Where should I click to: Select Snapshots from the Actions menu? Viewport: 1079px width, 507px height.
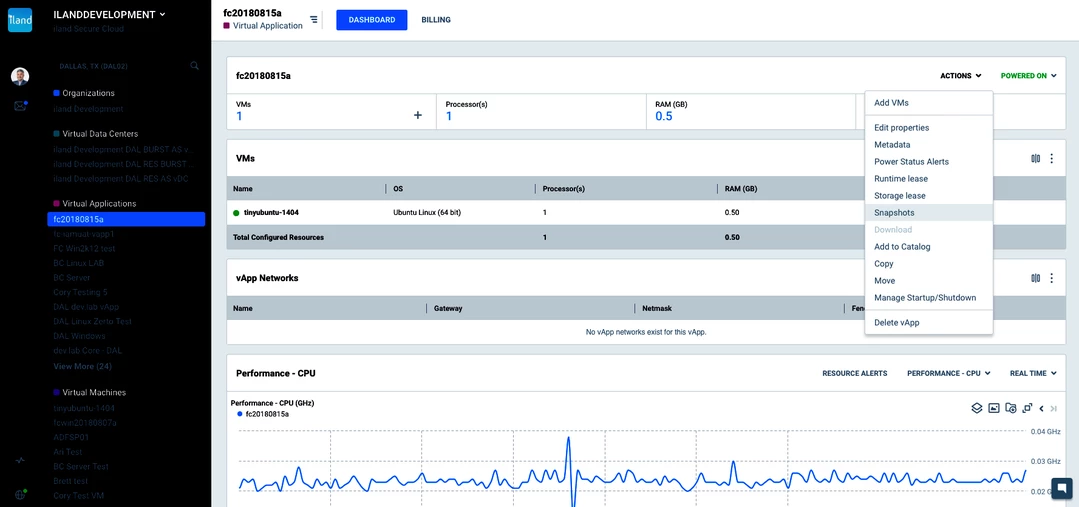tap(894, 213)
